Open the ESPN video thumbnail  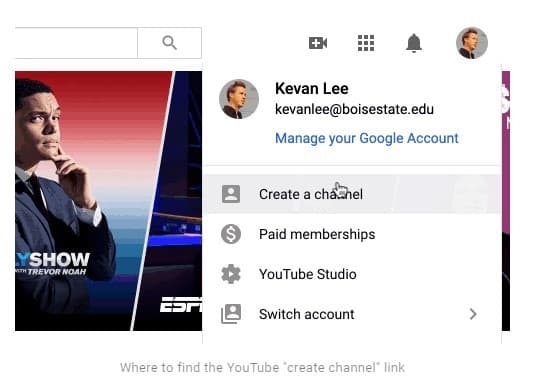tap(171, 201)
